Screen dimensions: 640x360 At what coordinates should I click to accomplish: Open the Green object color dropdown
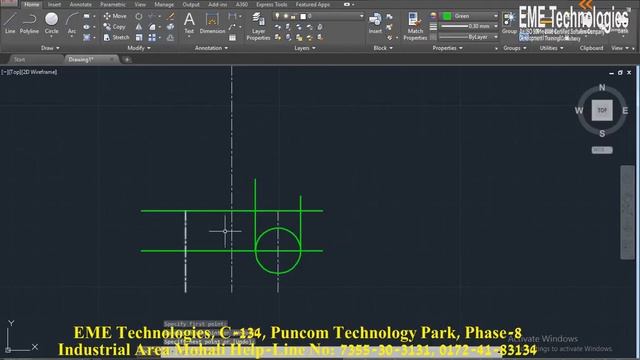coord(496,16)
